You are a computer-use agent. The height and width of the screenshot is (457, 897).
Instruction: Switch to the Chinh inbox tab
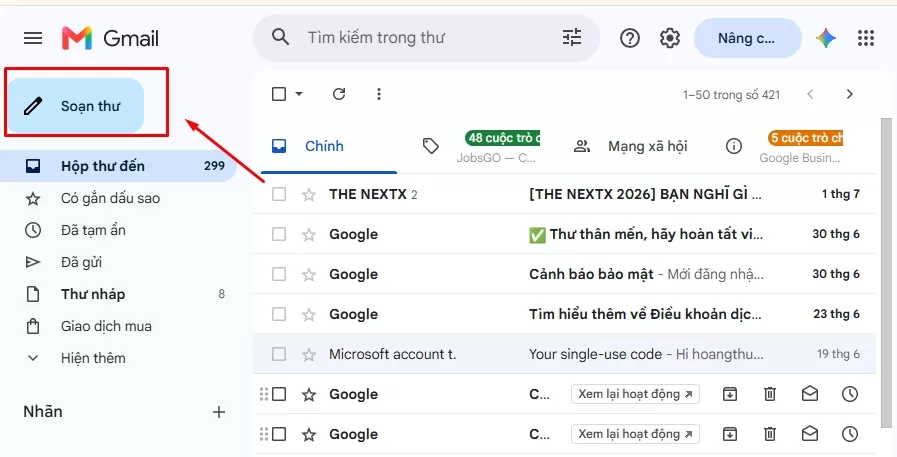[x=329, y=146]
